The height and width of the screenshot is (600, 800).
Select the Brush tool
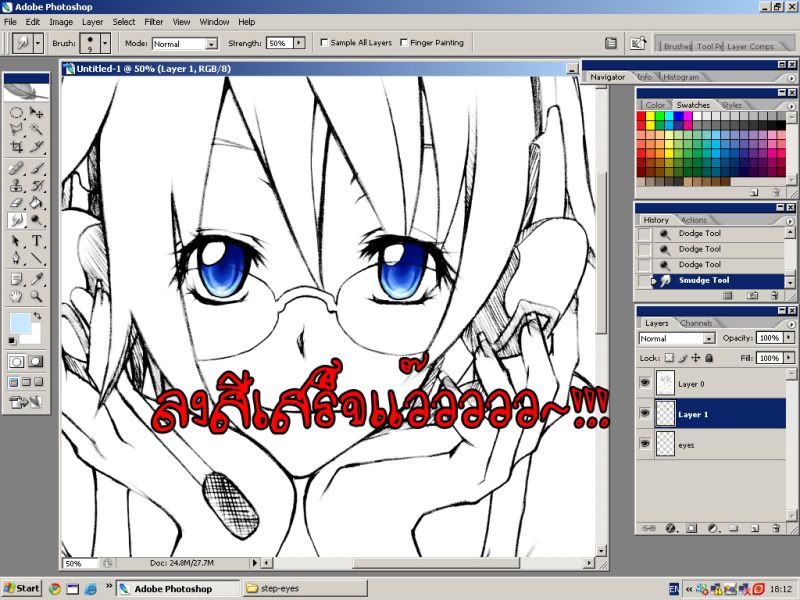(36, 168)
